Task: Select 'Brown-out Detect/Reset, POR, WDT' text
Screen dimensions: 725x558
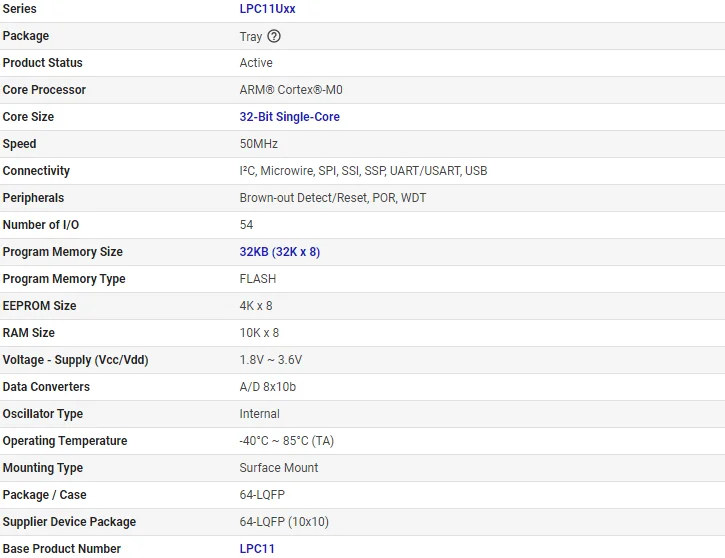Action: pyautogui.click(x=333, y=198)
